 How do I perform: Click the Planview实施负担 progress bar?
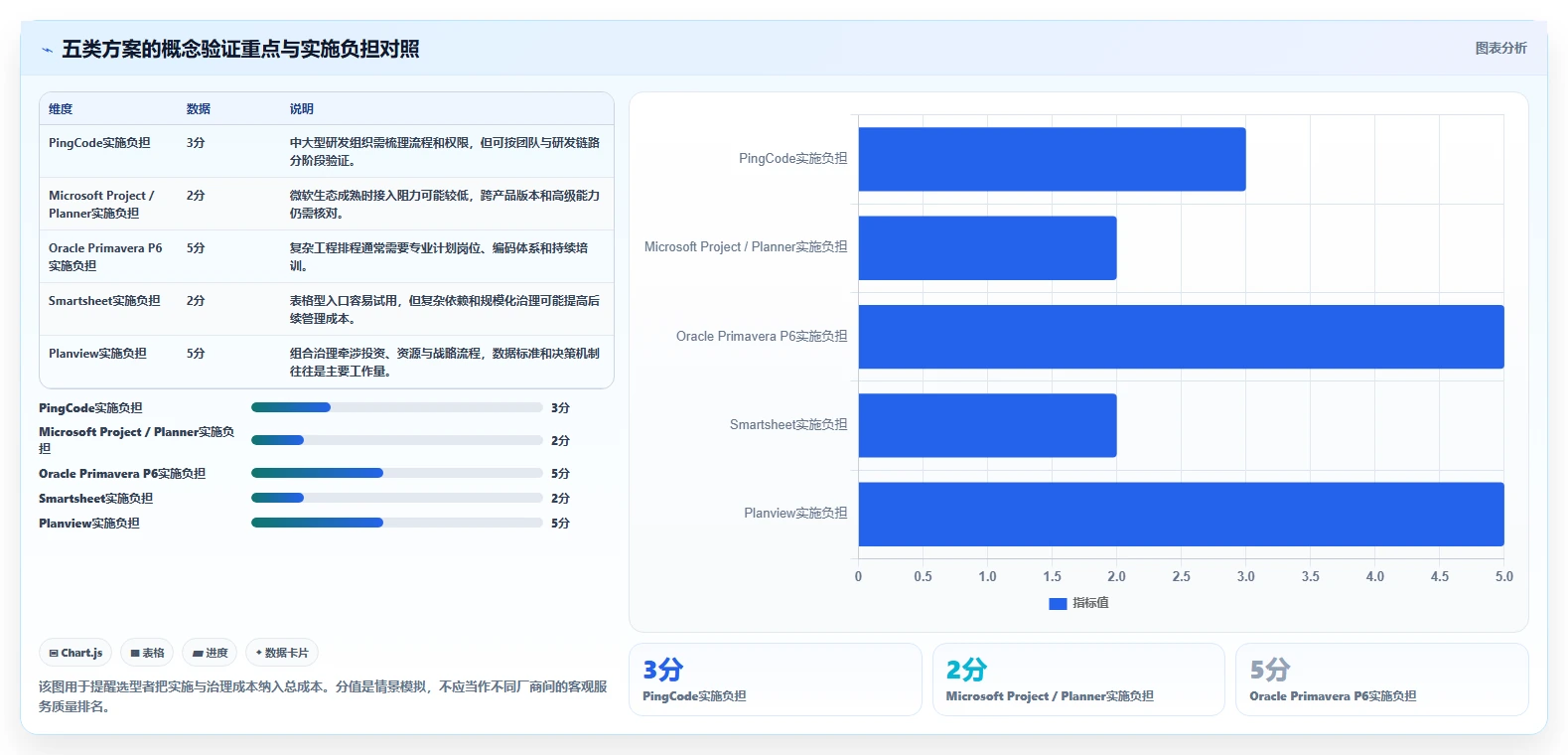[397, 523]
